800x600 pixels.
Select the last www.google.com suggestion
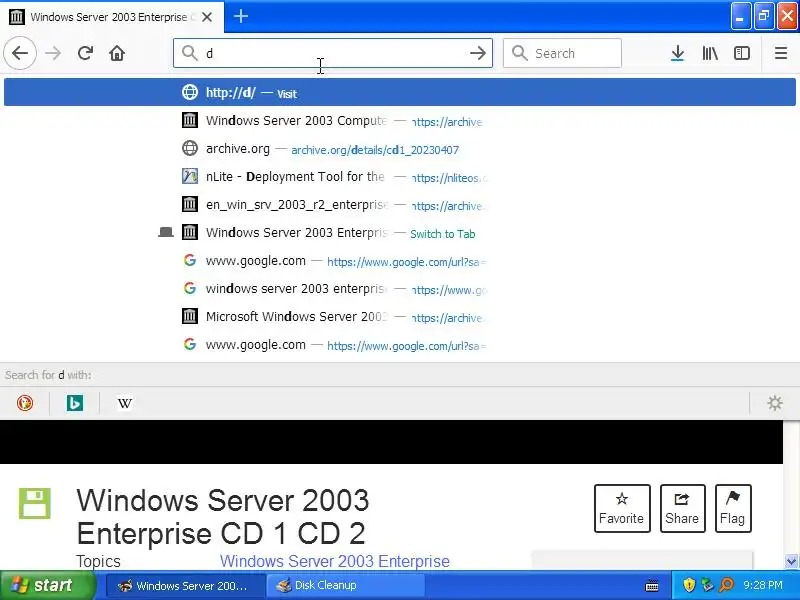(x=399, y=345)
